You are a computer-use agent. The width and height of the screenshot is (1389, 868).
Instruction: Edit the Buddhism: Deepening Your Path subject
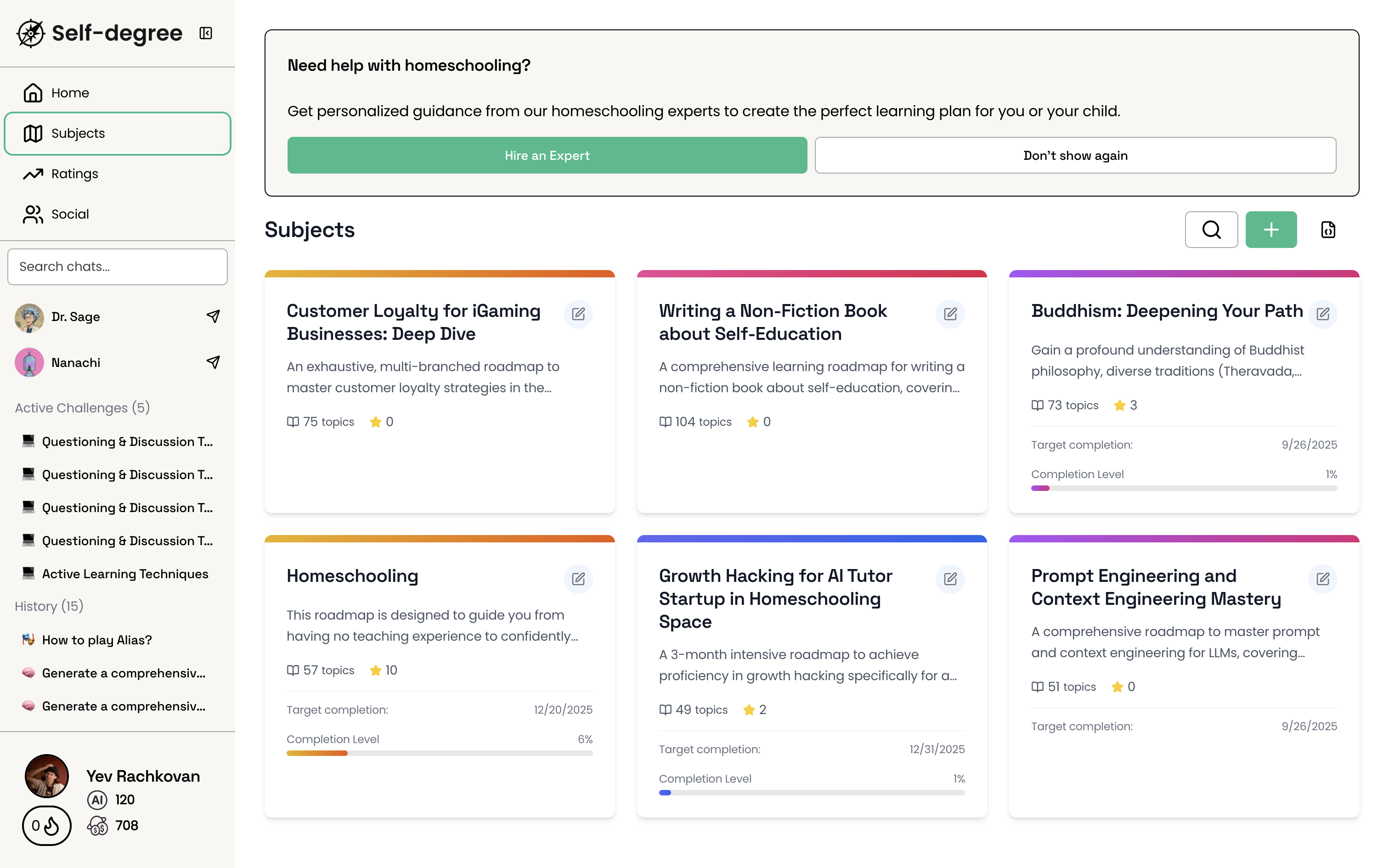point(1322,314)
